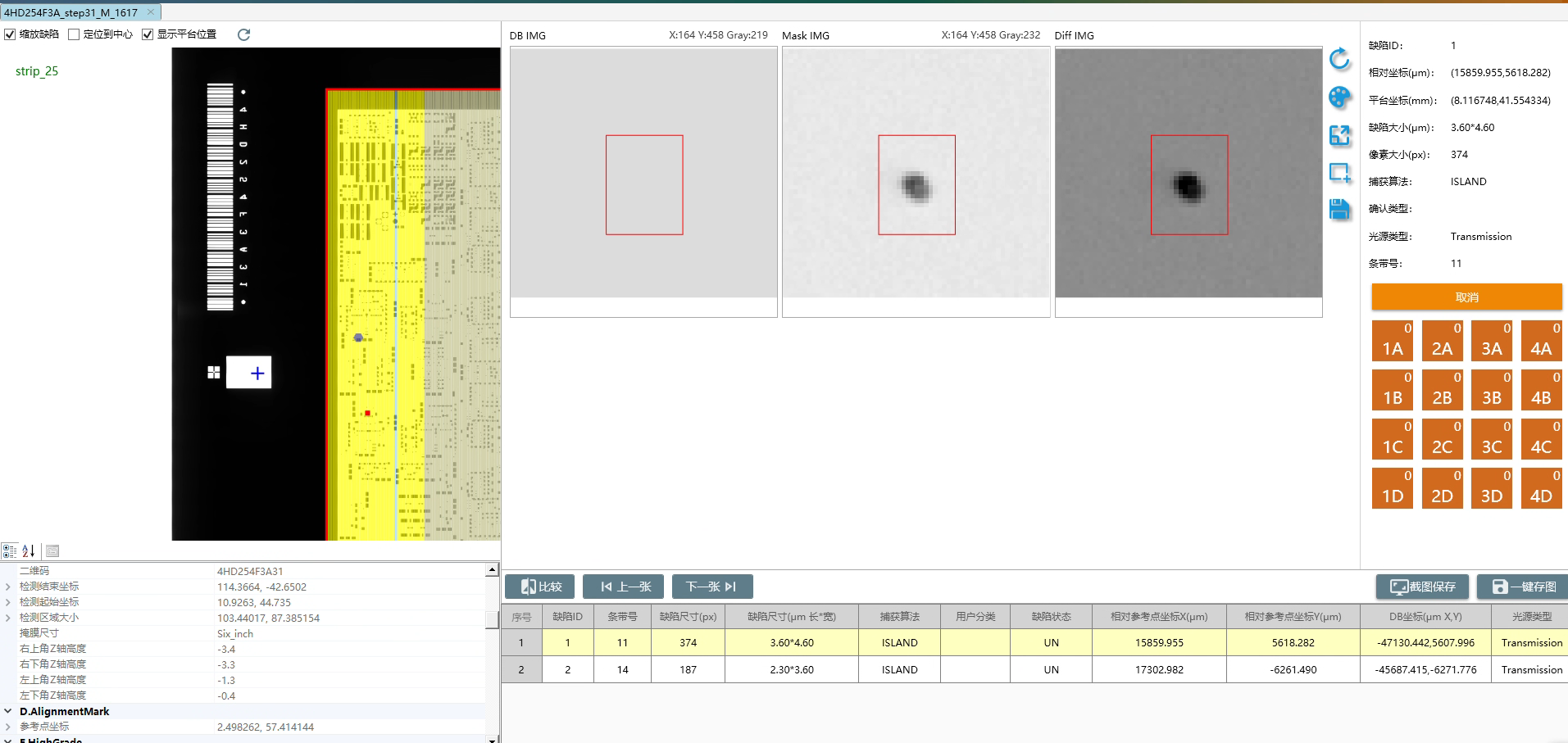Click the blue refresh icon beside Diff IMG
1568x743 pixels.
click(1339, 59)
